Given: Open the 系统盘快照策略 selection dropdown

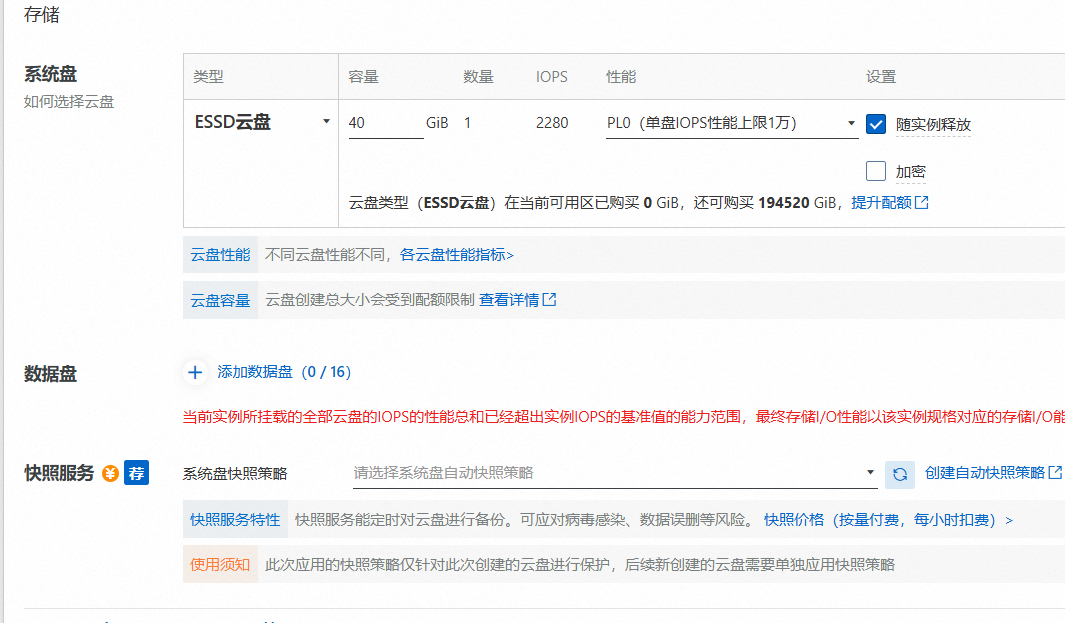Looking at the screenshot, I should coord(614,473).
